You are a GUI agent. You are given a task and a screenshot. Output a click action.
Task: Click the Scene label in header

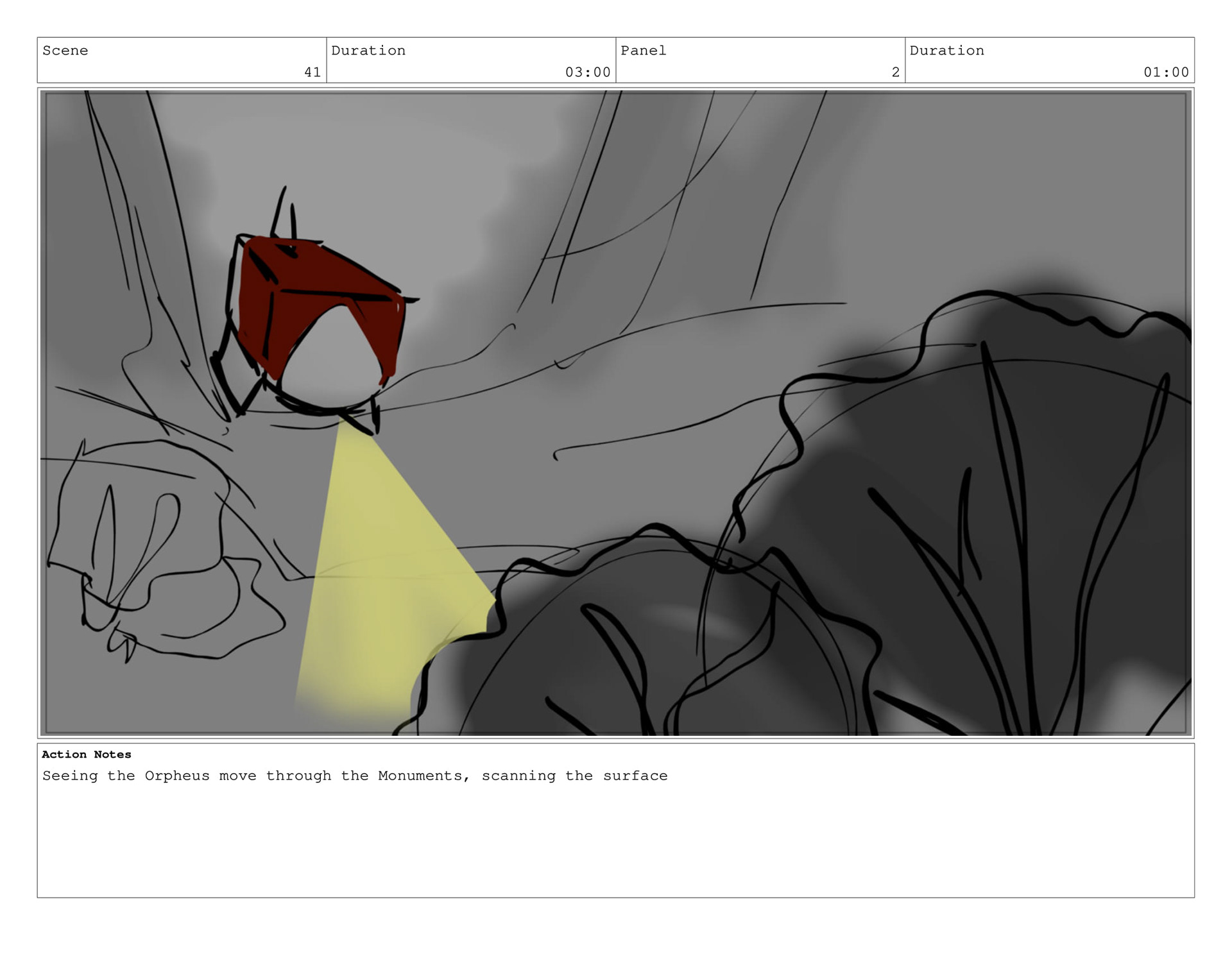coord(65,51)
